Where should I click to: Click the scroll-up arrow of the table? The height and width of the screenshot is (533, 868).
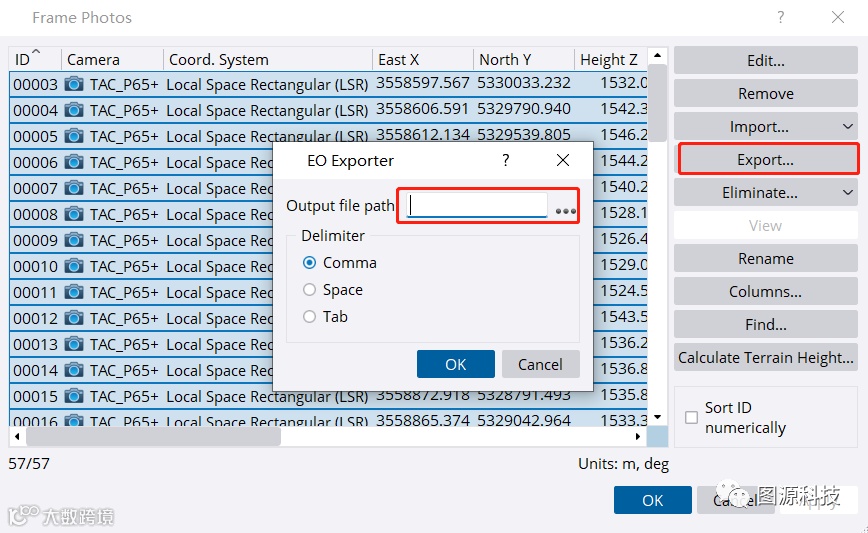coord(657,55)
